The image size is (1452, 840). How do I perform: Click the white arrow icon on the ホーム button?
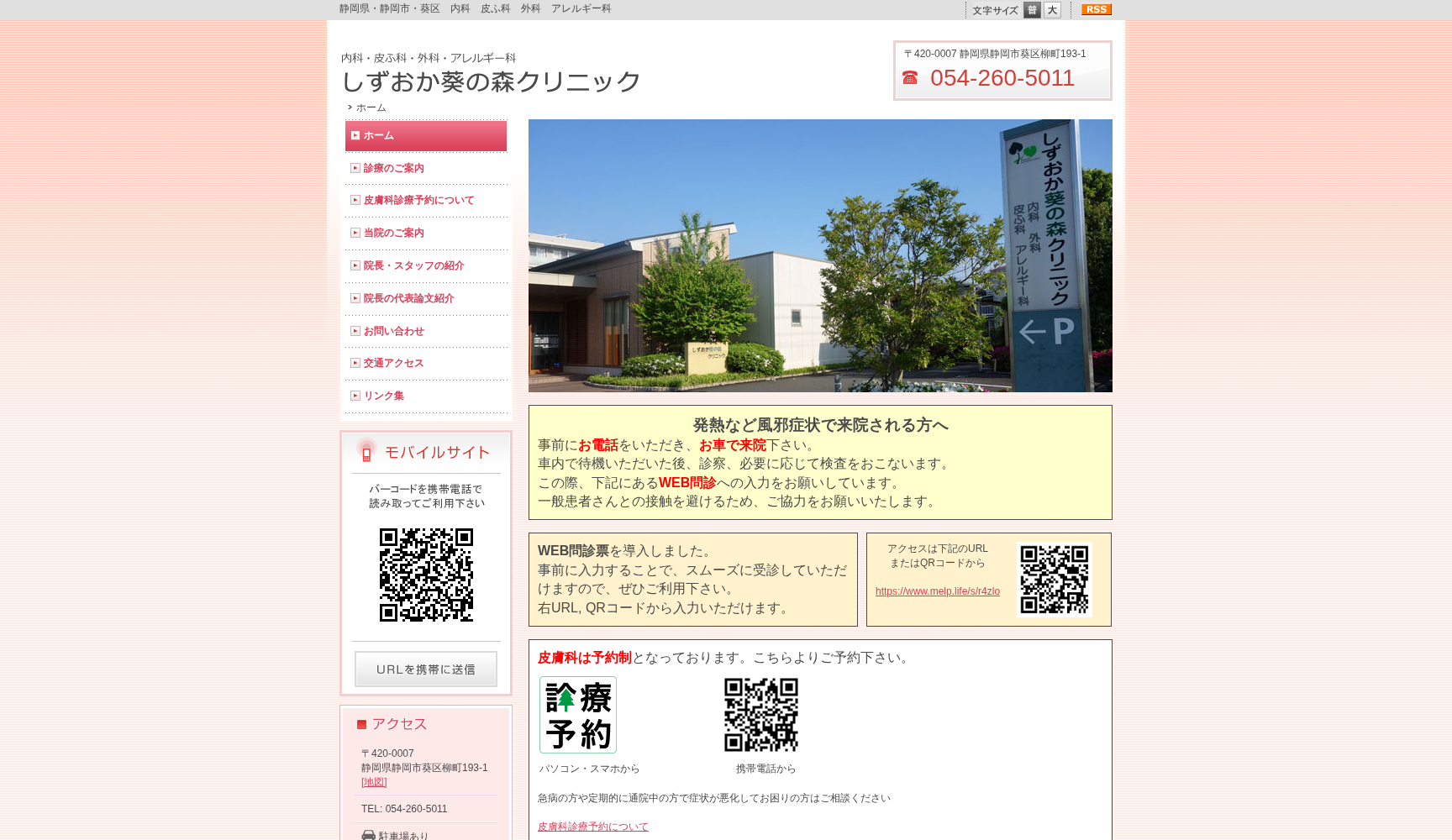click(355, 135)
